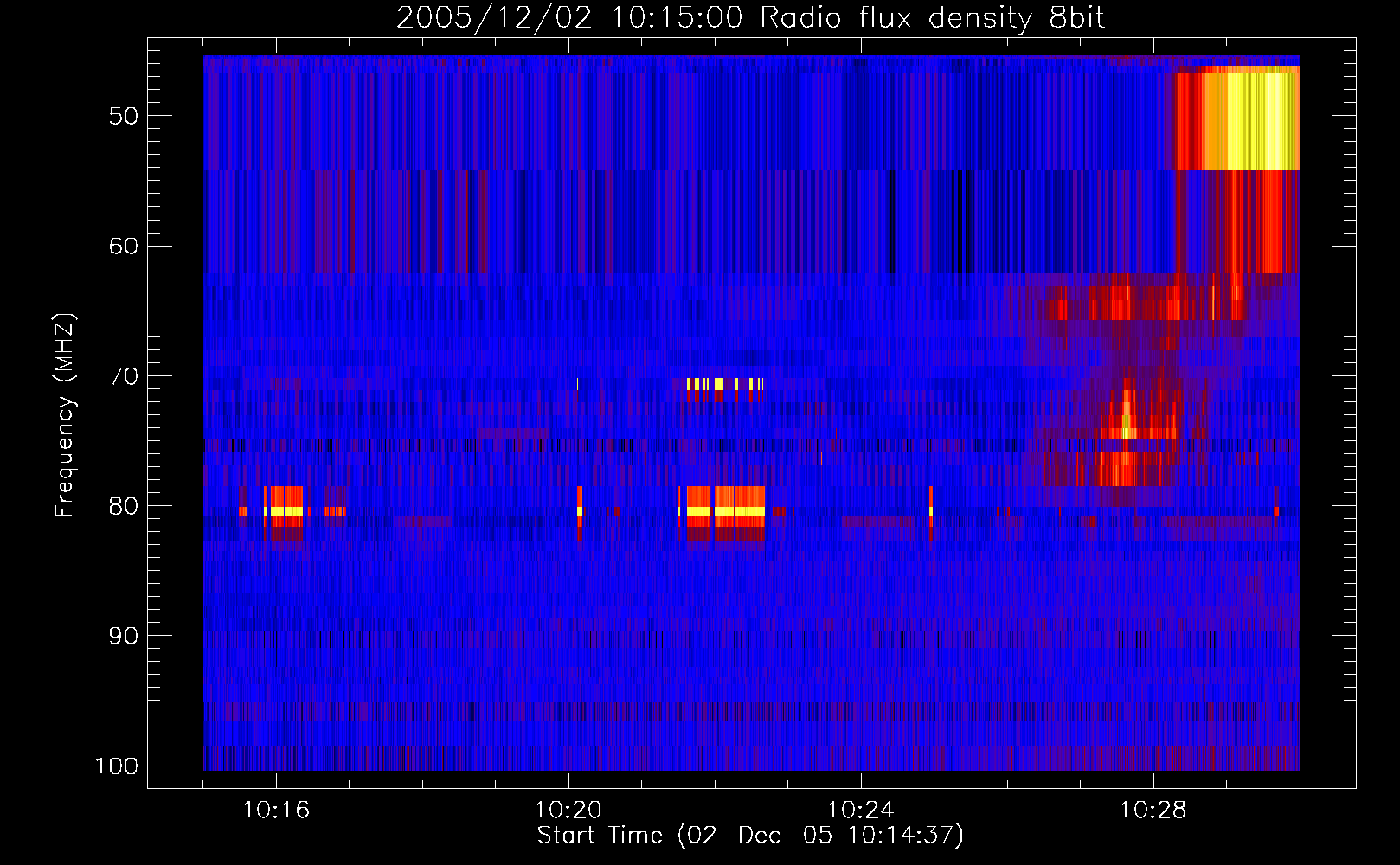Click the yellow streaks at 70 MHz near 10:22

[x=723, y=384]
